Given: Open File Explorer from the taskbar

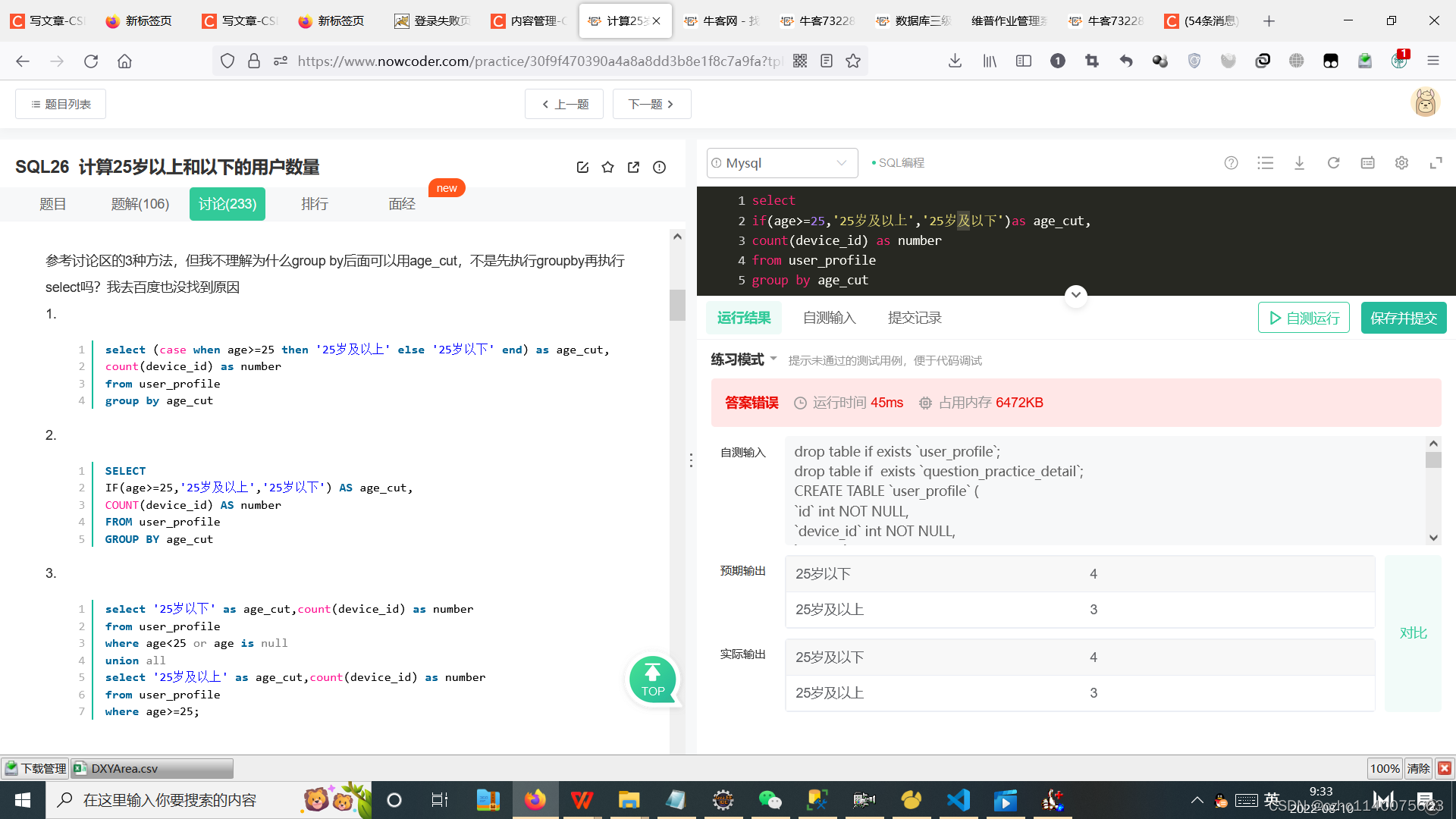Looking at the screenshot, I should [x=629, y=800].
